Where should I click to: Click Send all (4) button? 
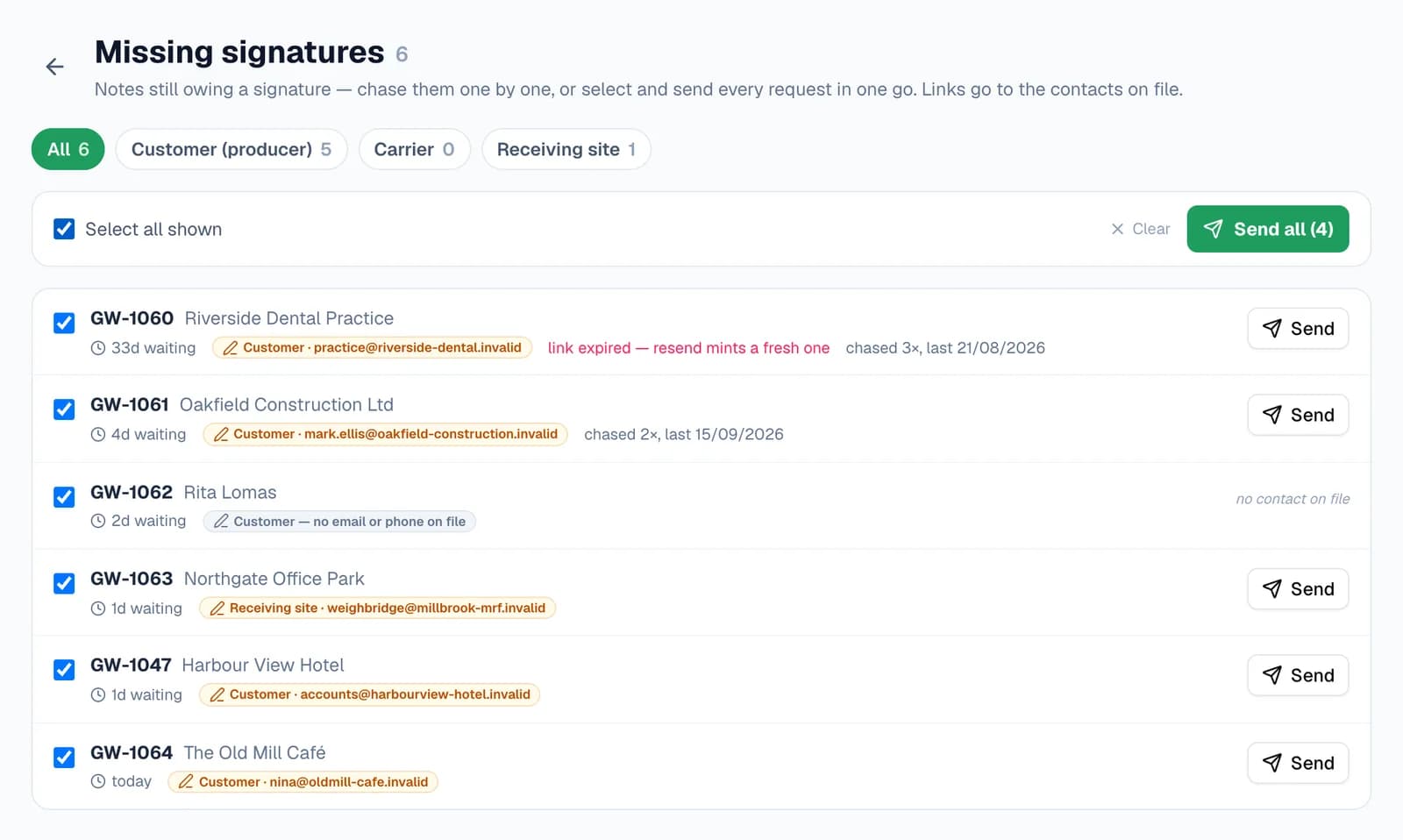coord(1268,229)
